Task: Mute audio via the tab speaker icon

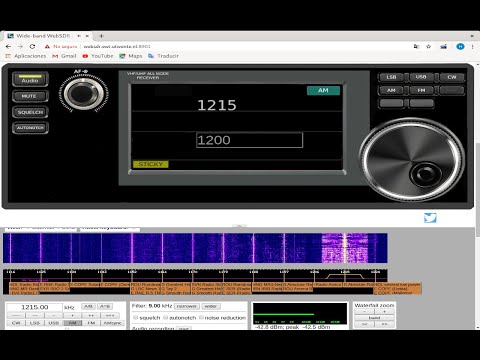Action: tap(79, 36)
